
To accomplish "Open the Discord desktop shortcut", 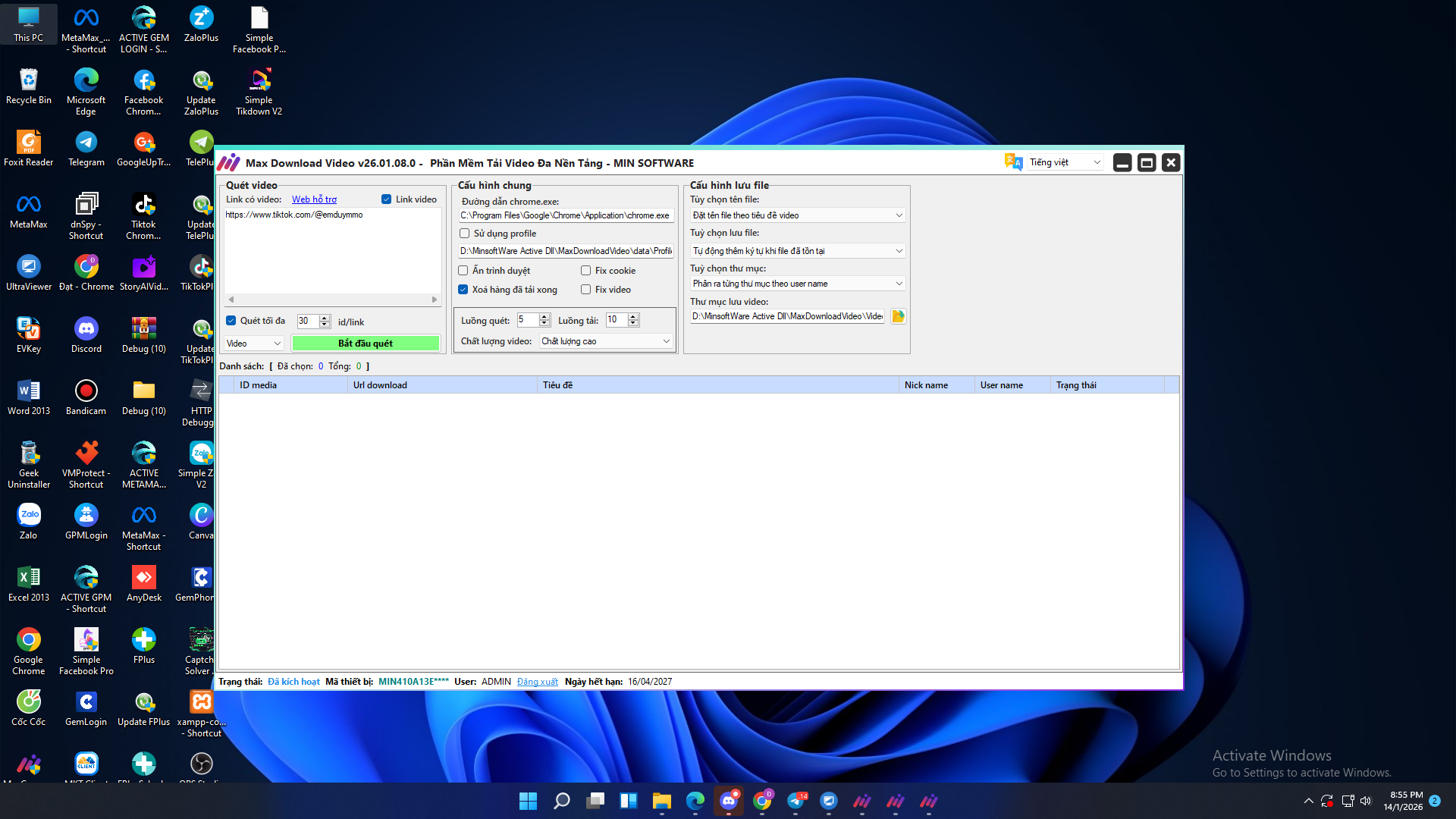I will point(86,335).
